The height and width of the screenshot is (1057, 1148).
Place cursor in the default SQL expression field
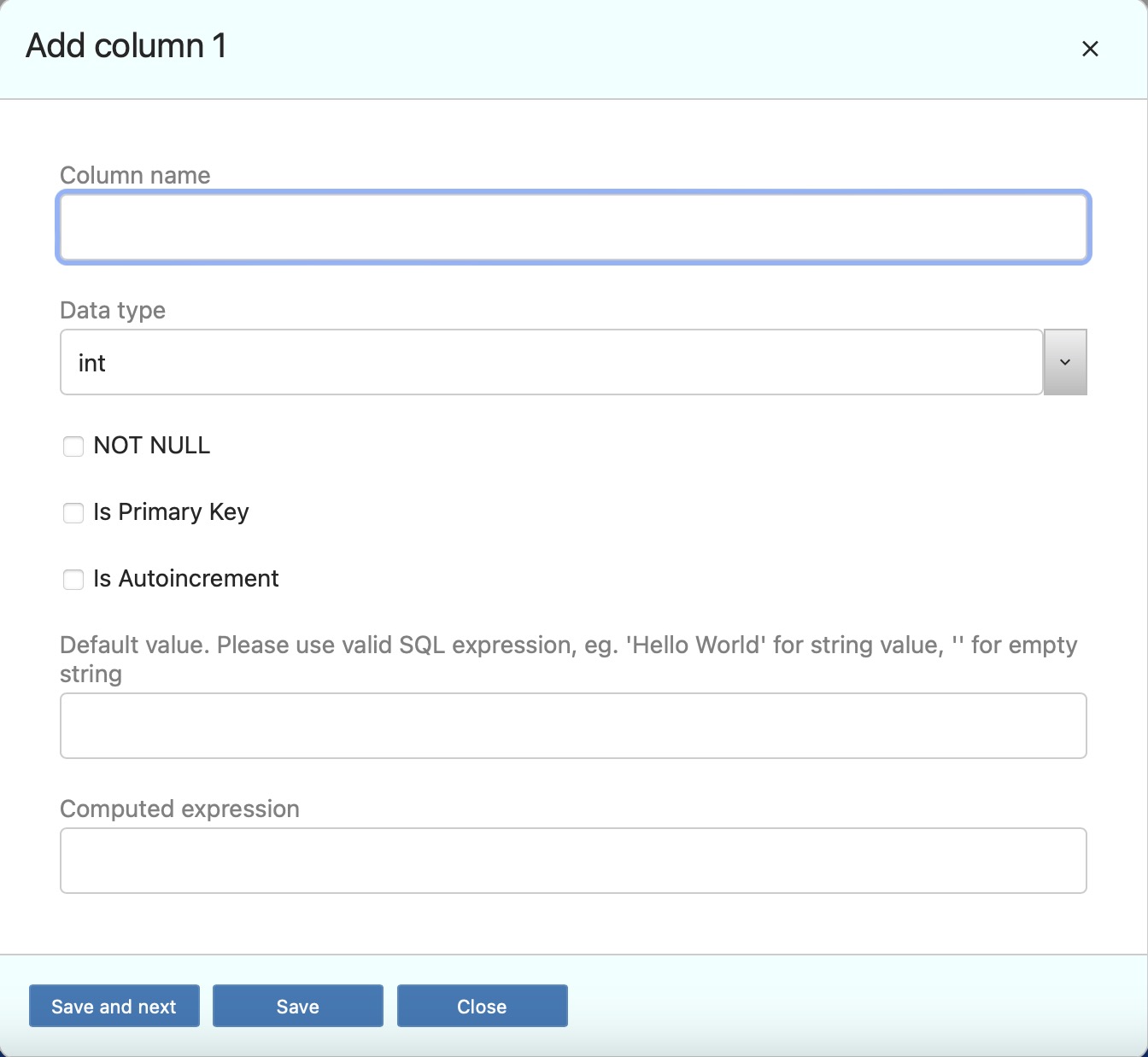click(572, 726)
